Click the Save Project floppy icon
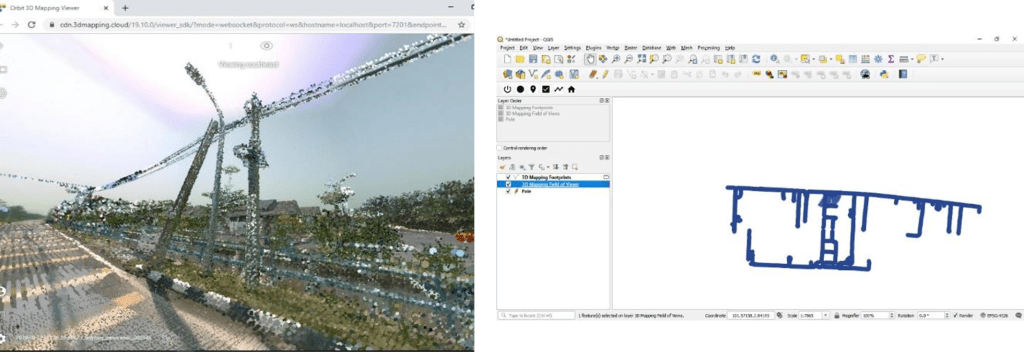Viewport: 1024px width, 360px height. [533, 59]
